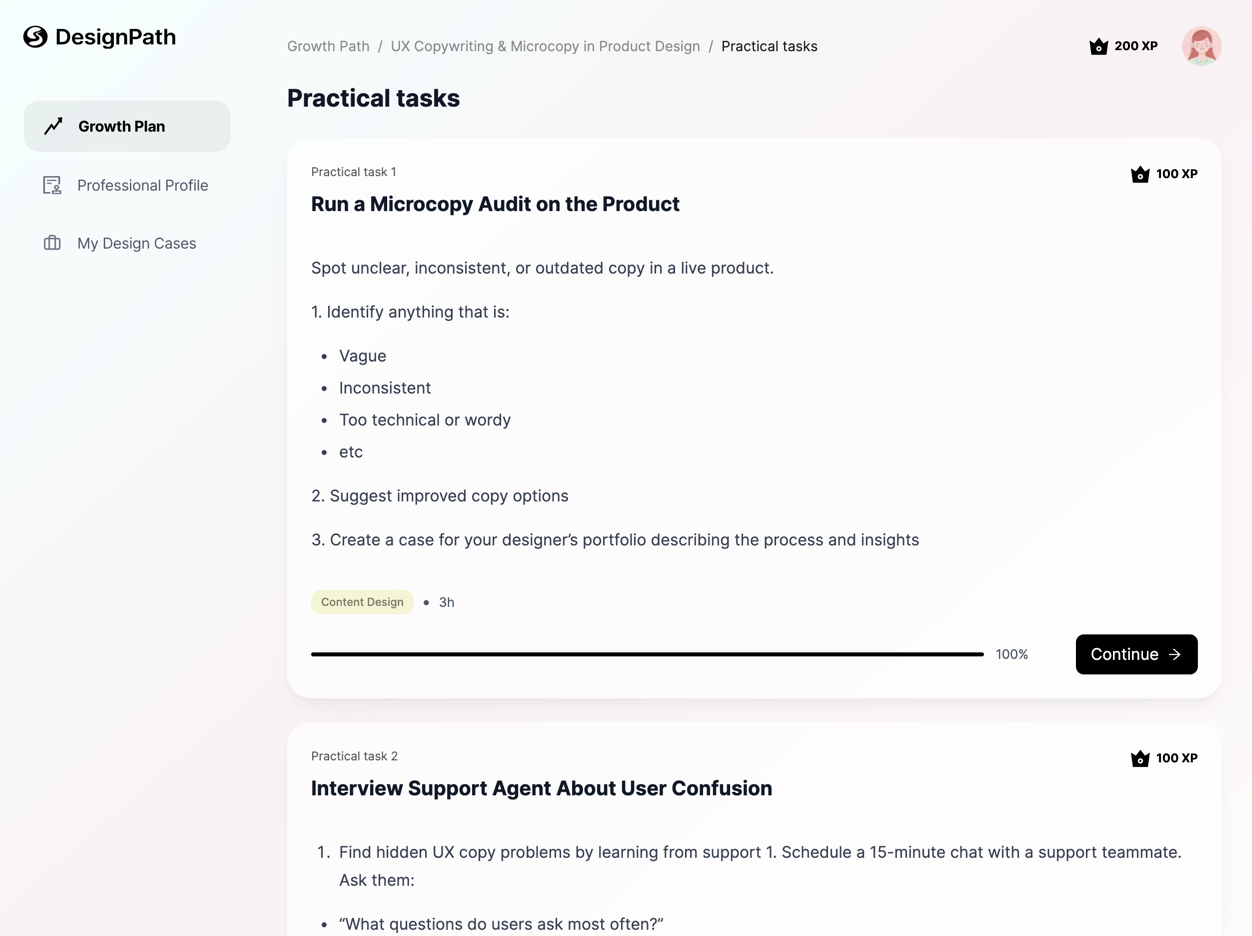The image size is (1252, 936).
Task: Click the Growth Plan trend arrow icon
Action: [54, 126]
